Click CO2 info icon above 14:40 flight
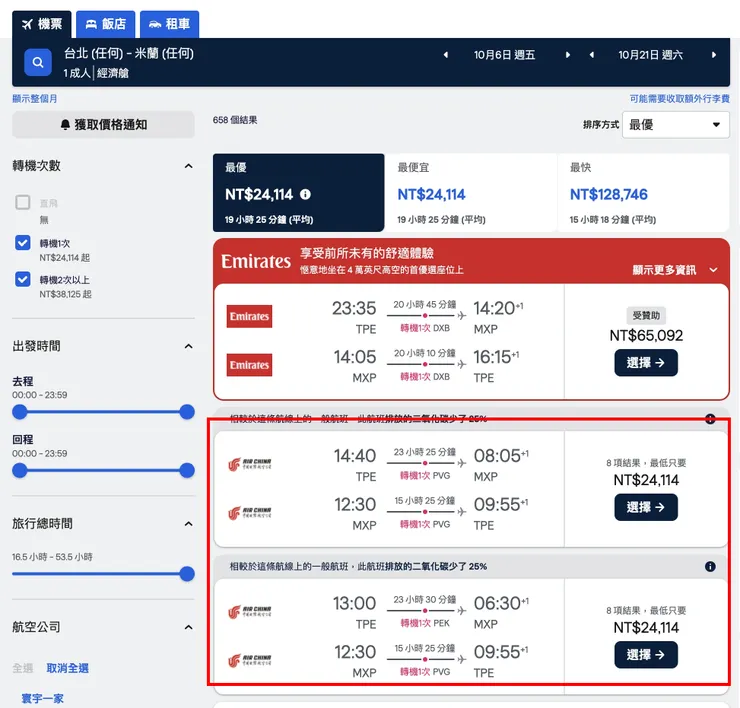Image resolution: width=740 pixels, height=708 pixels. click(x=710, y=419)
